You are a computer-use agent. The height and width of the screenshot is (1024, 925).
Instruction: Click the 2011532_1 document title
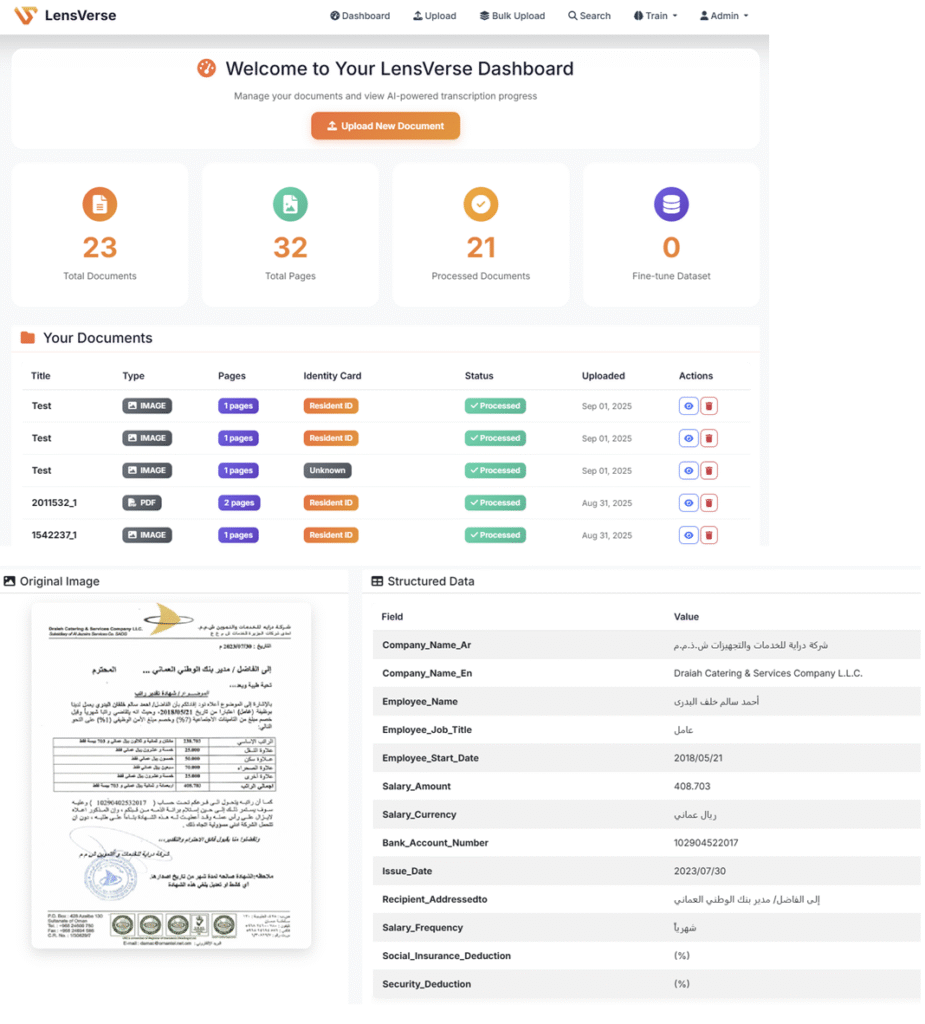[54, 503]
